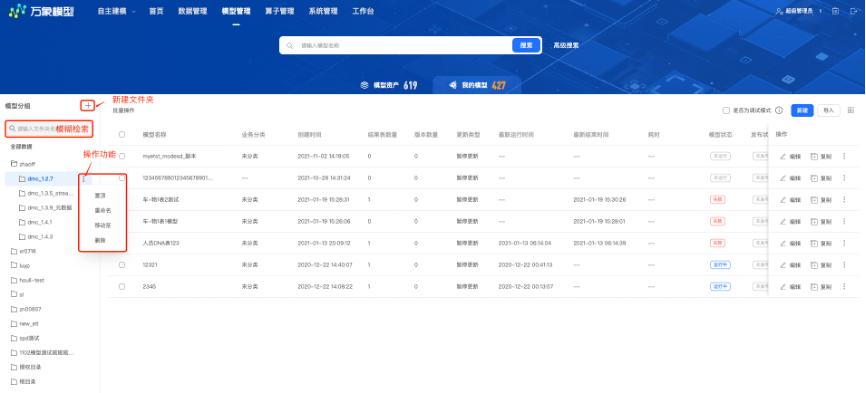Check the box for myetst_modesd_副本 row
The width and height of the screenshot is (866, 393).
[x=122, y=156]
